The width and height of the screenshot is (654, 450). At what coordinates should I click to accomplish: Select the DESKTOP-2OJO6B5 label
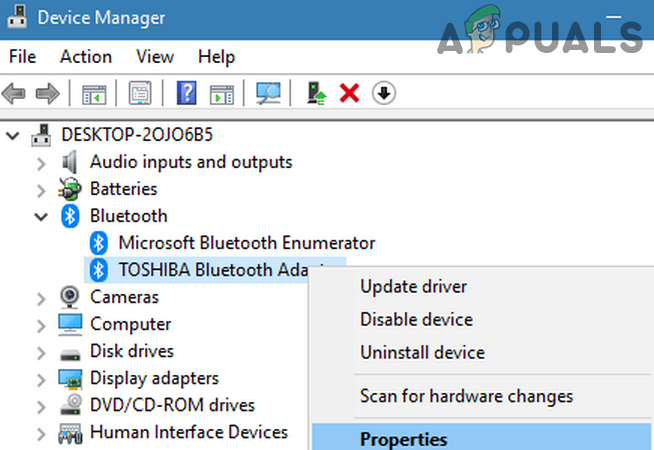tap(137, 135)
